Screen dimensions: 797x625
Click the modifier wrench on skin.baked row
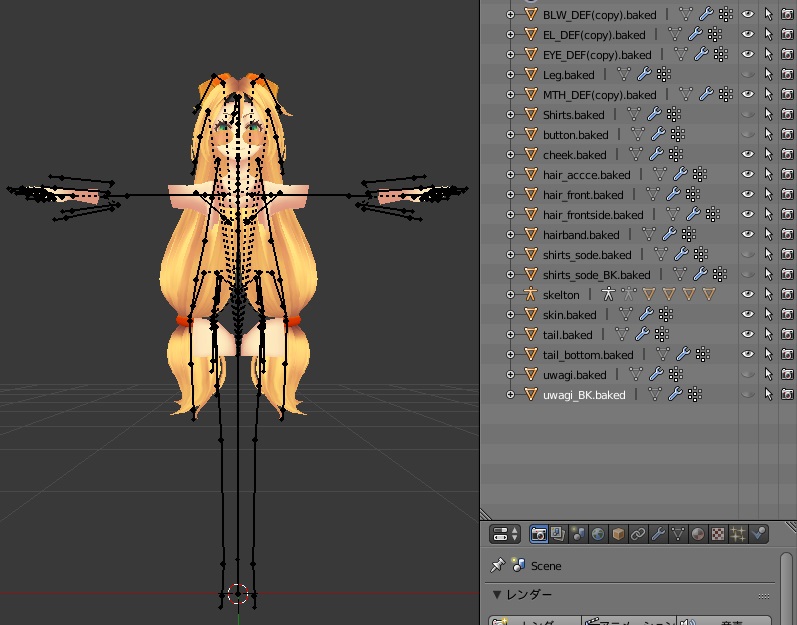click(x=646, y=314)
